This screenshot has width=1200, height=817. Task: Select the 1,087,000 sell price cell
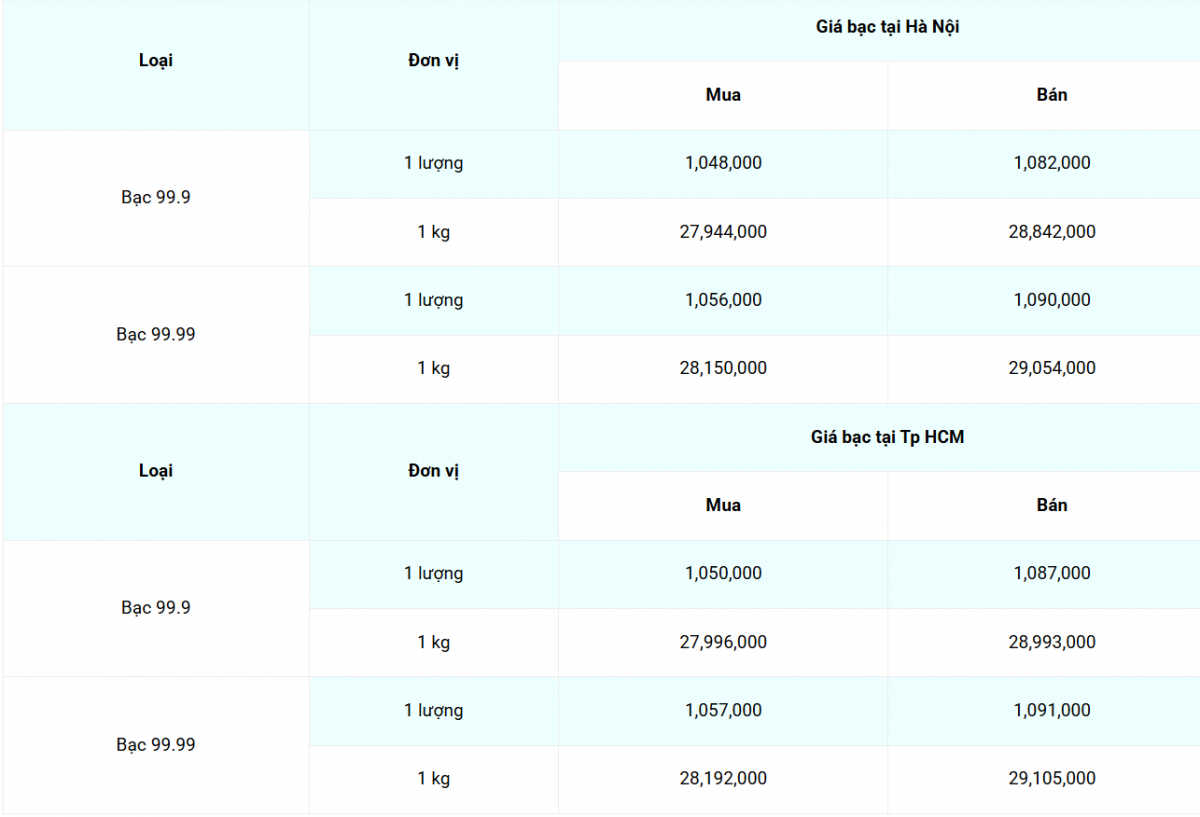tap(1052, 573)
